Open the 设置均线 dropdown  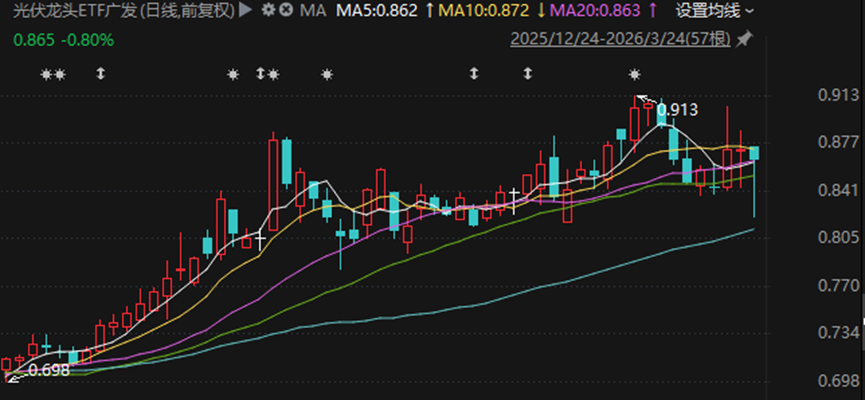pos(714,10)
